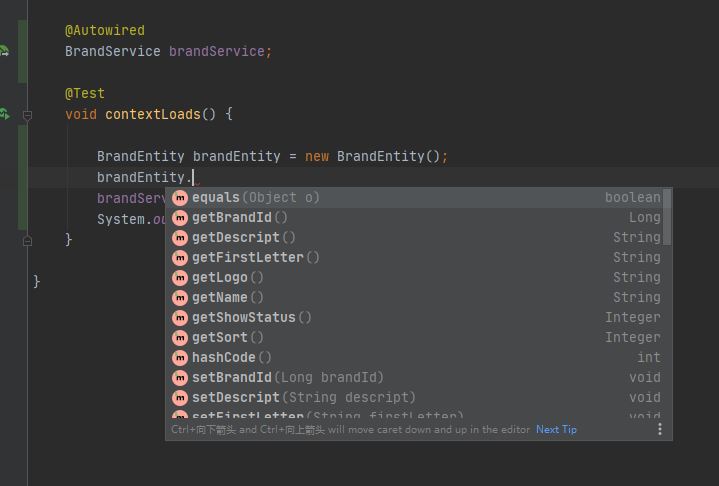The image size is (719, 486).
Task: Click the method icon beside setDescript
Action: tap(180, 397)
